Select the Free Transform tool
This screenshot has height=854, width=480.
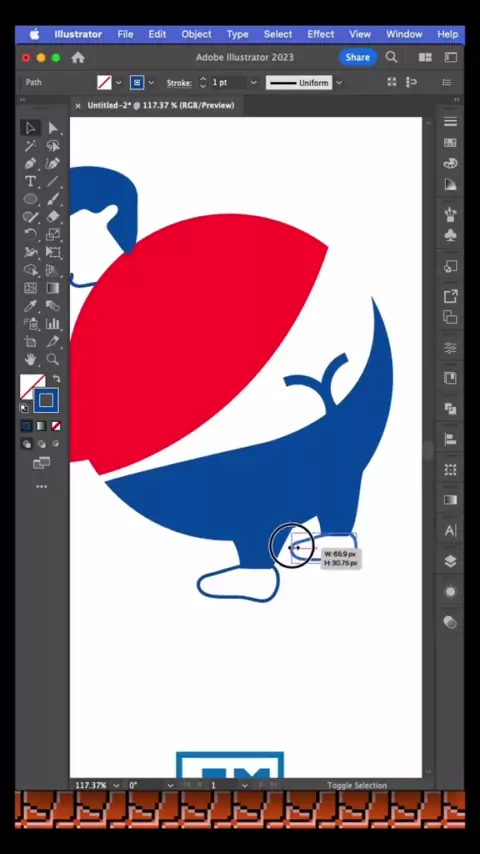click(x=53, y=252)
